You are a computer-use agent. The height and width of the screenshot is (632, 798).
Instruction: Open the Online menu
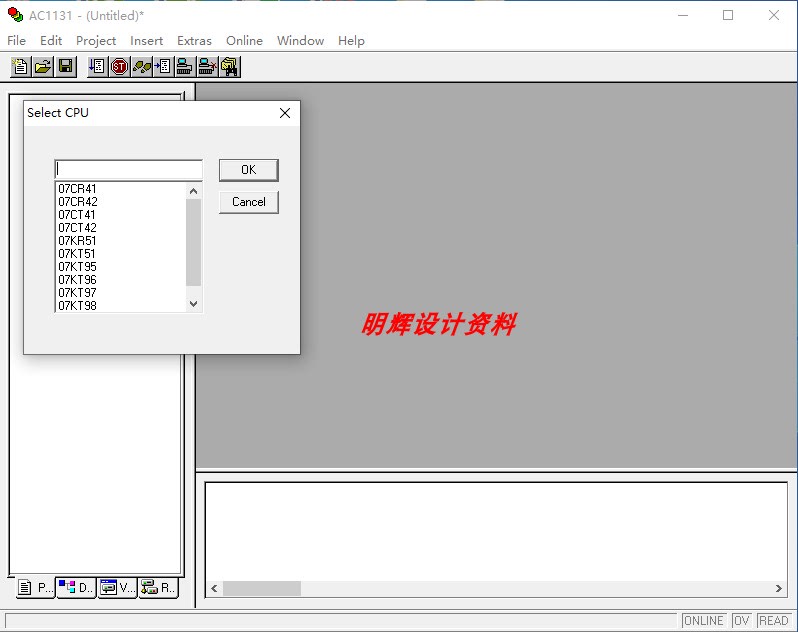pyautogui.click(x=244, y=41)
